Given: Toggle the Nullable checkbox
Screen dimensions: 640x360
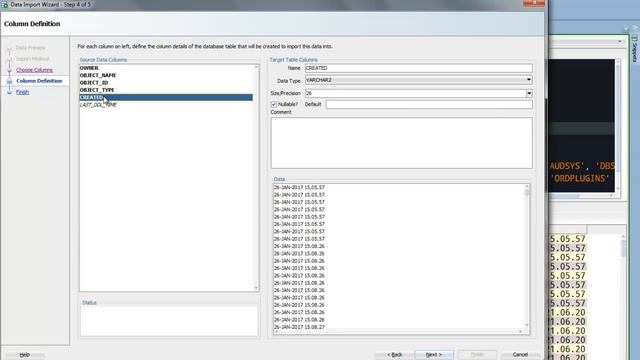Looking at the screenshot, I should pos(274,104).
